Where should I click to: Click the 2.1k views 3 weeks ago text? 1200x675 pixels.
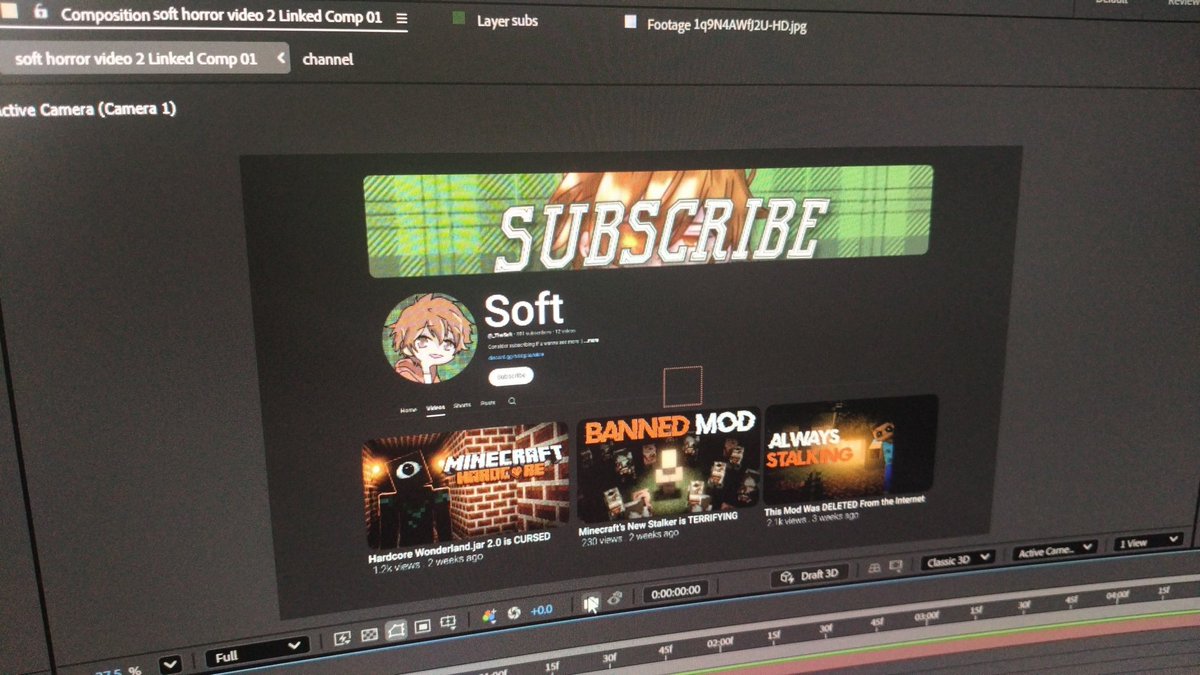pyautogui.click(x=812, y=518)
